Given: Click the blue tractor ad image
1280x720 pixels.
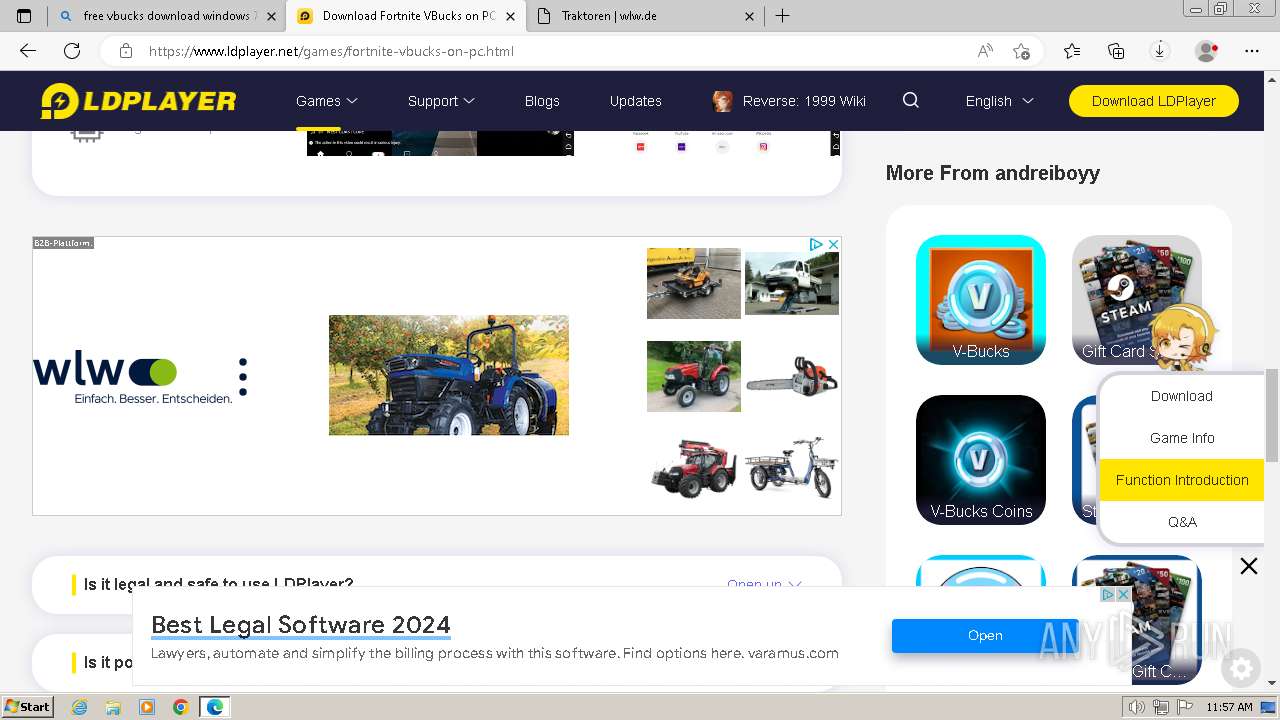Looking at the screenshot, I should (449, 375).
